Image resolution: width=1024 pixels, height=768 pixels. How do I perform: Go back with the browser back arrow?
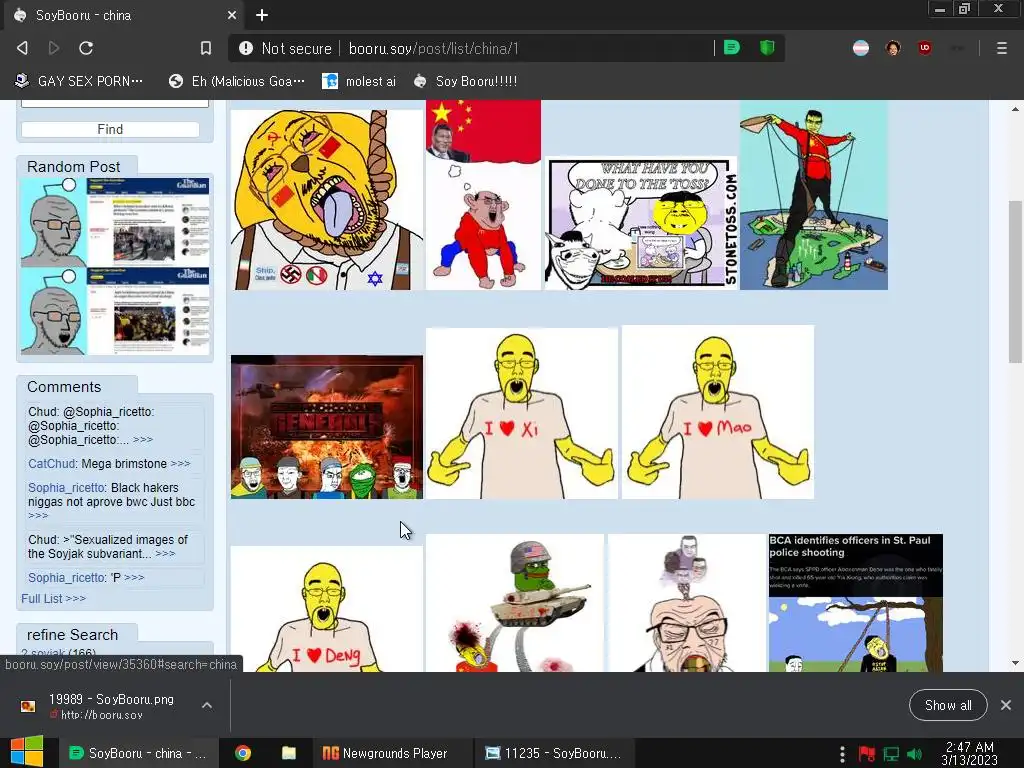tap(22, 48)
